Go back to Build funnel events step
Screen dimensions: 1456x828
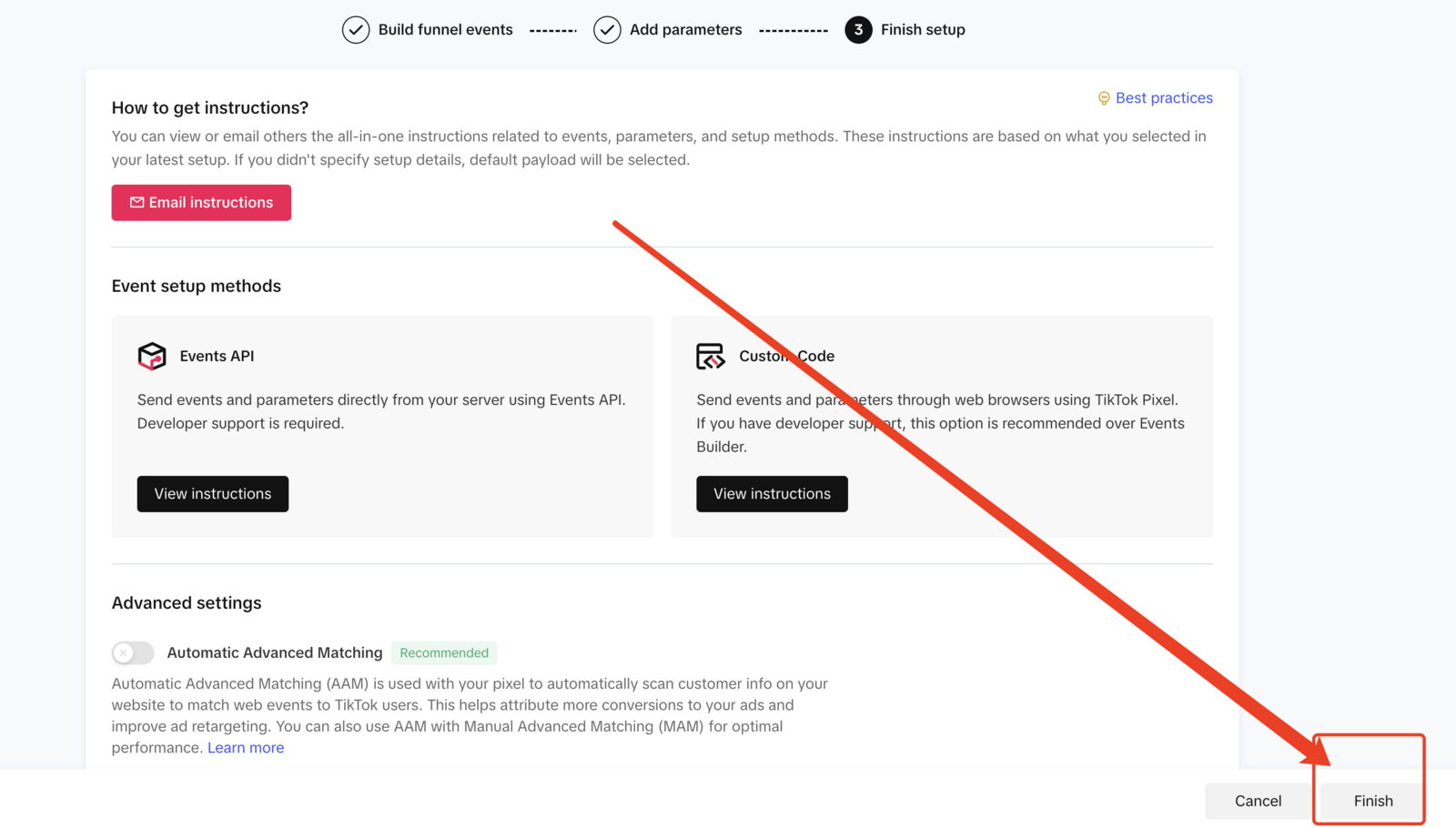coord(445,30)
